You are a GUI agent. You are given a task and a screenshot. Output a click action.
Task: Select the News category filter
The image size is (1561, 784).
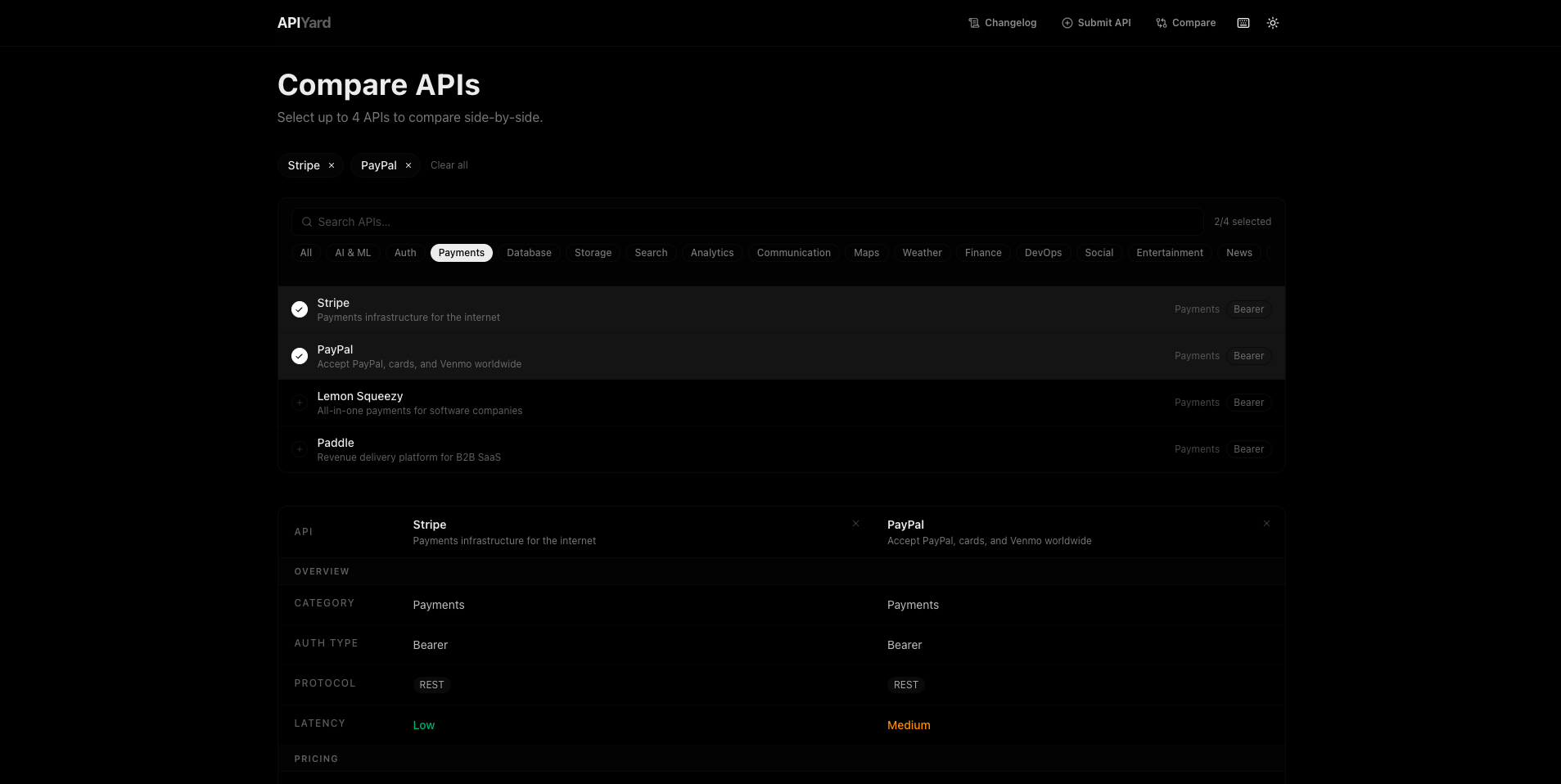(1239, 253)
